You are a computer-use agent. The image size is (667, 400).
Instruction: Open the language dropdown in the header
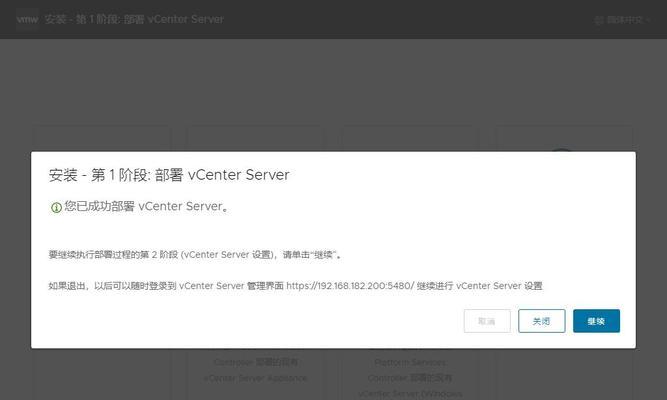[x=623, y=20]
